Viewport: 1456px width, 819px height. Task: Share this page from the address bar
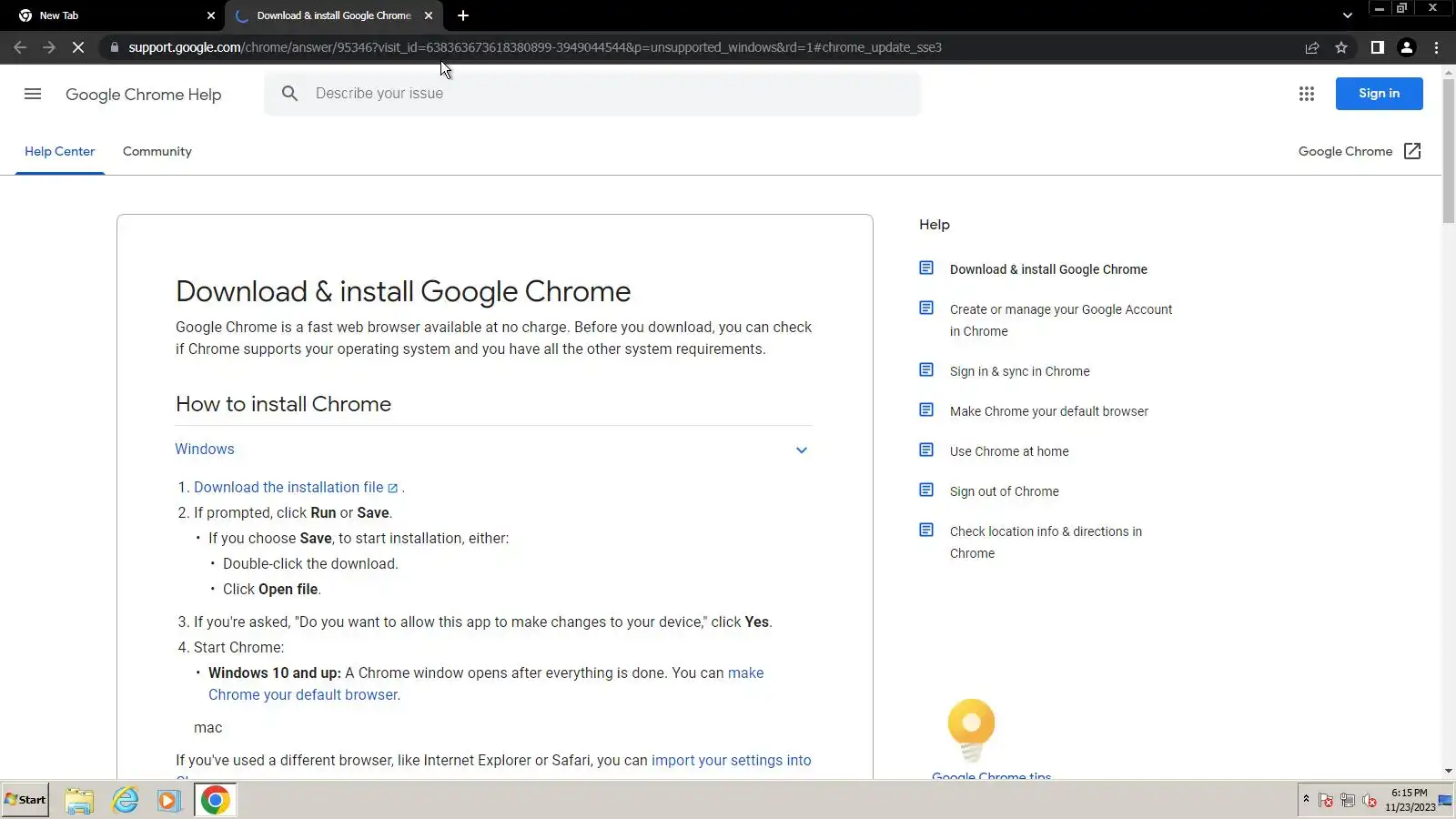1312,47
